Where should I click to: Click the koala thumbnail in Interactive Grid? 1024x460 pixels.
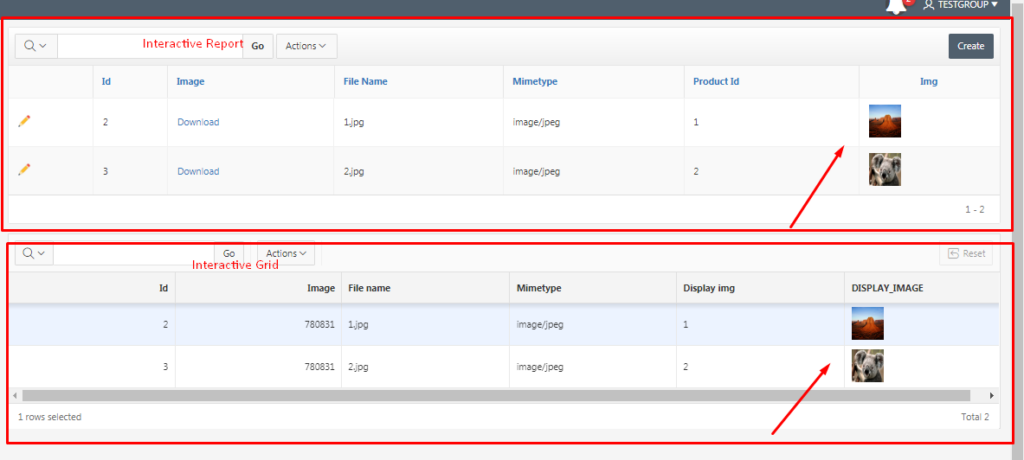(867, 366)
